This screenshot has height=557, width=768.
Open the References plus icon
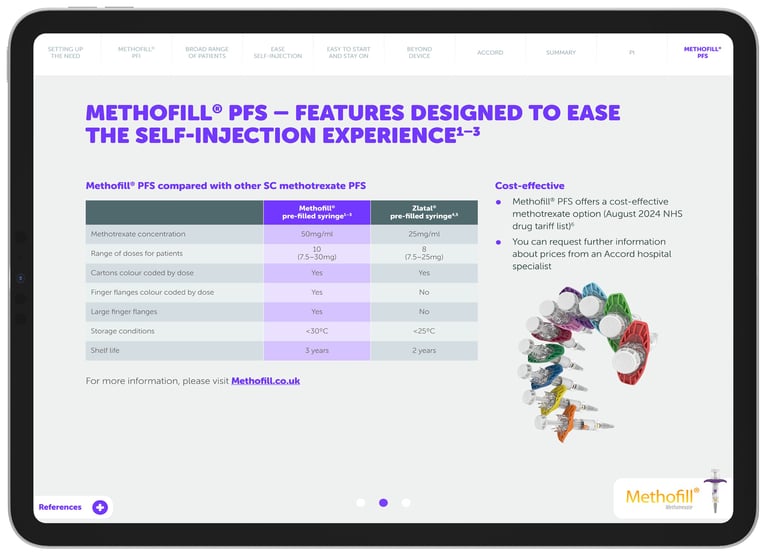(x=100, y=507)
